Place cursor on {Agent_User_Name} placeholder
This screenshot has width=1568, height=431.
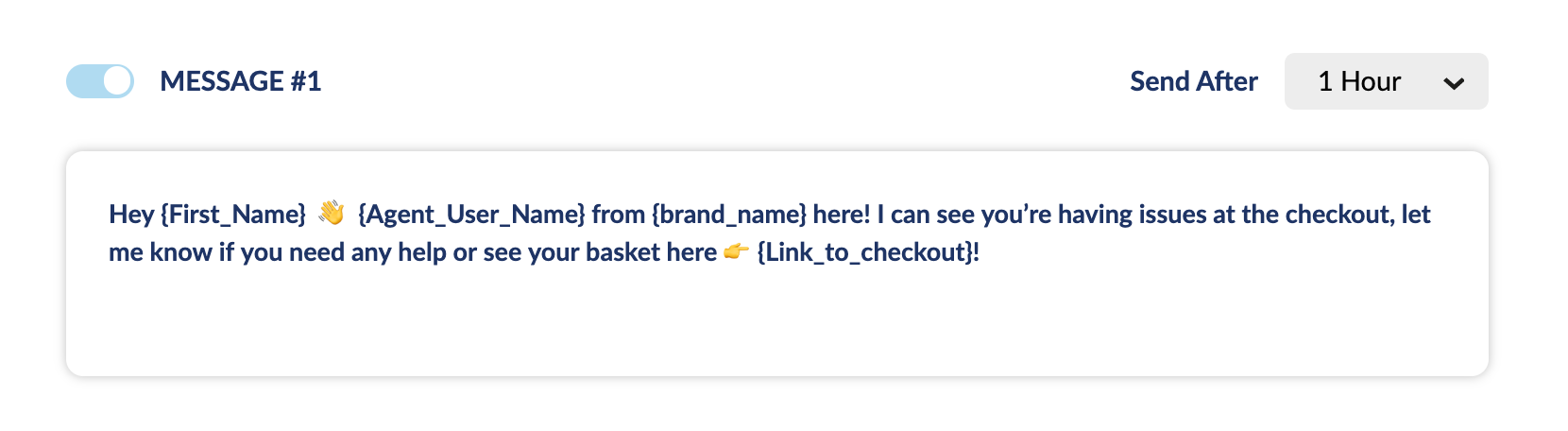pos(471,215)
